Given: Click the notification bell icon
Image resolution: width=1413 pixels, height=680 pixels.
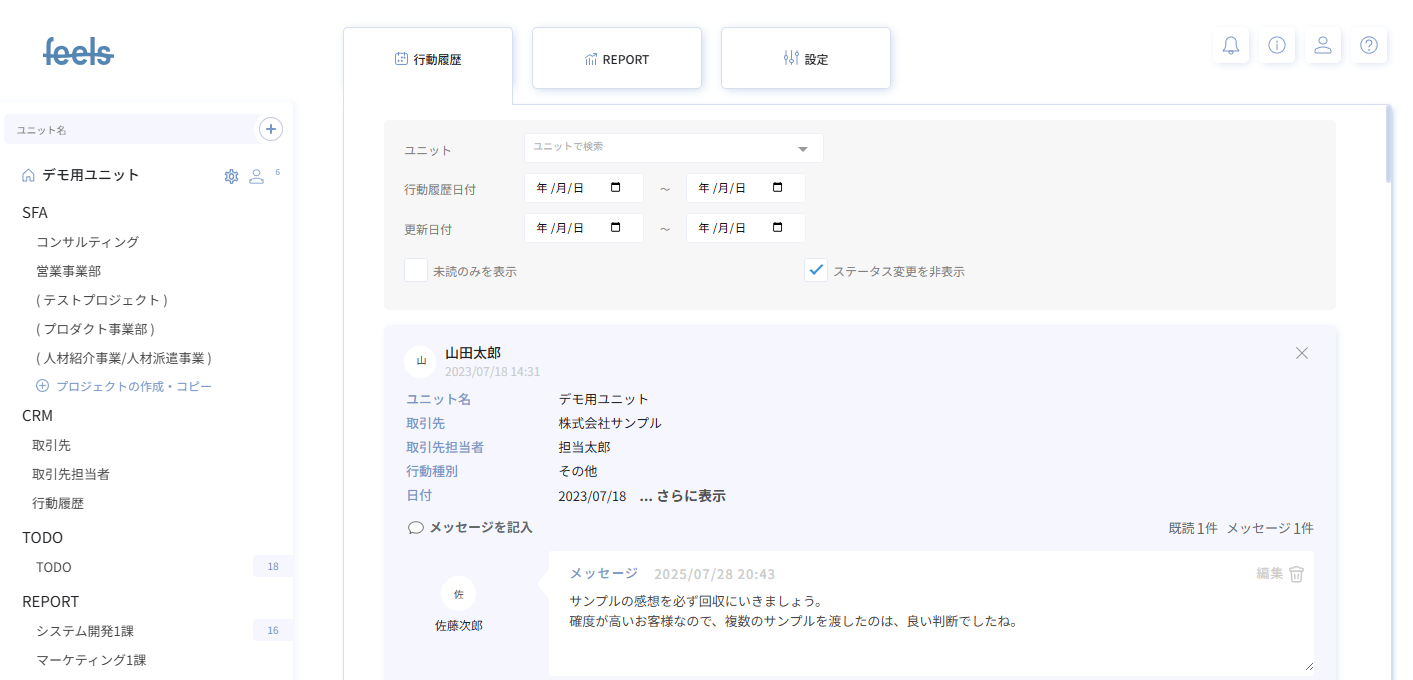Looking at the screenshot, I should pos(1231,45).
